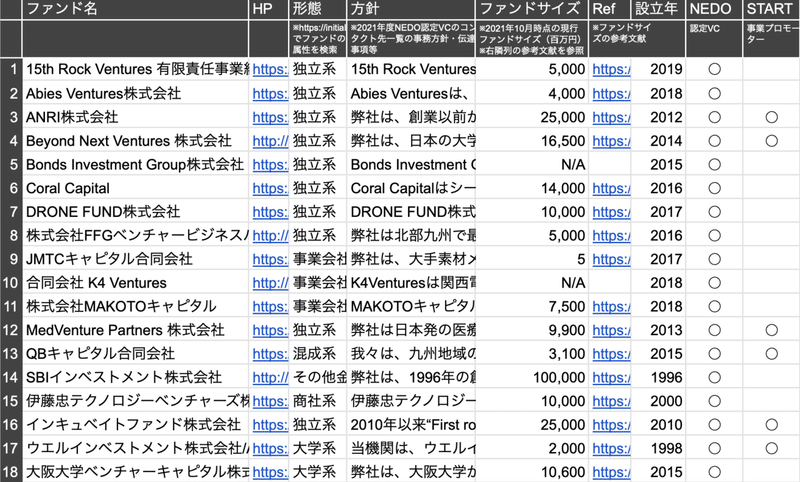Open the HP link for ANRI株式会社
Viewport: 800px width, 482px height.
(270, 117)
